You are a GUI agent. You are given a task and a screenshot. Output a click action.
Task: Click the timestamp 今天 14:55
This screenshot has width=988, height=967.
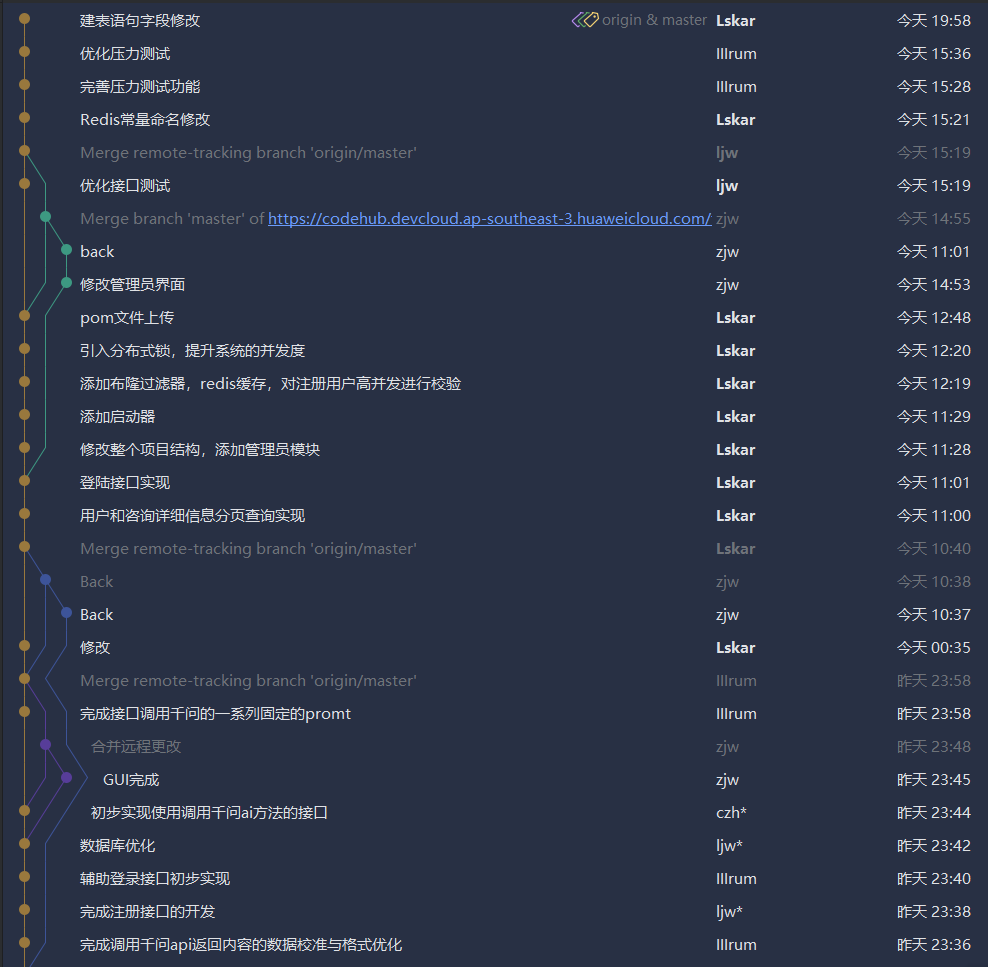pyautogui.click(x=934, y=219)
